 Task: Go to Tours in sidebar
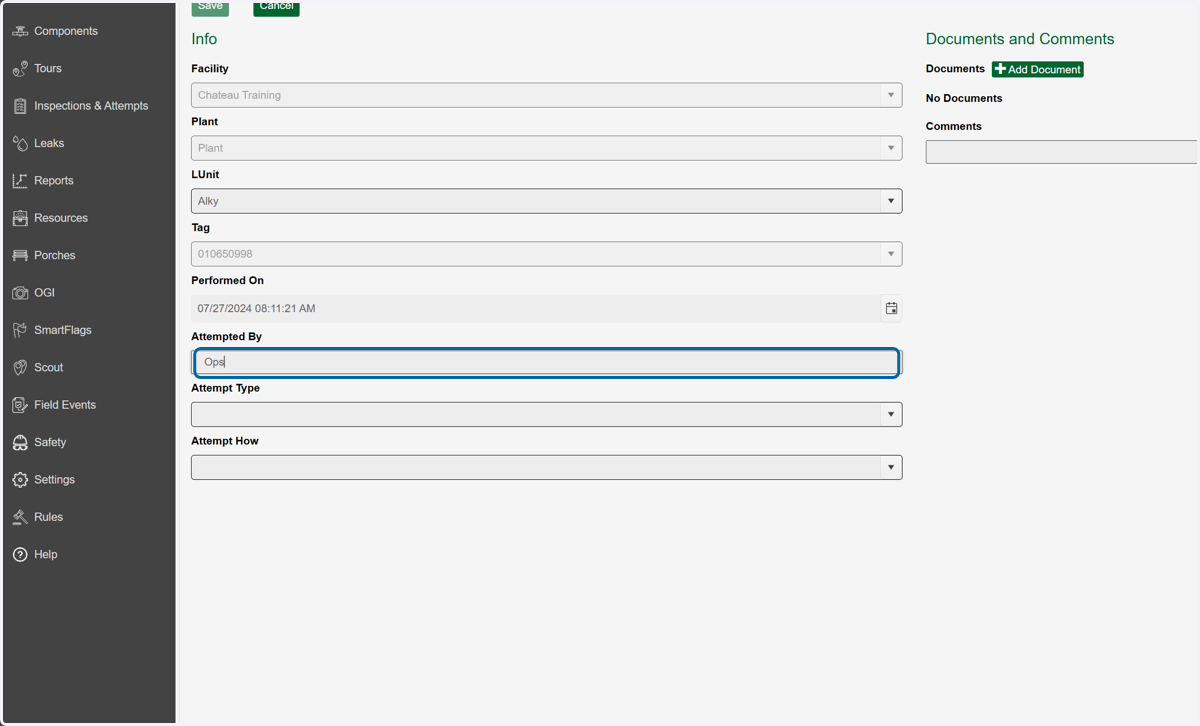(x=48, y=69)
